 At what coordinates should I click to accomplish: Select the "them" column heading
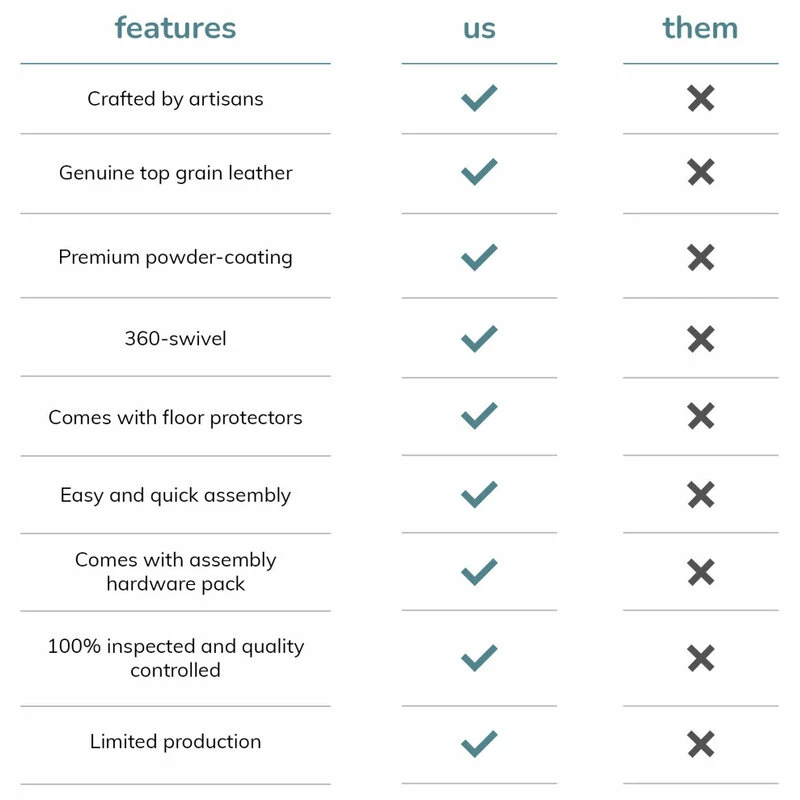pos(700,28)
